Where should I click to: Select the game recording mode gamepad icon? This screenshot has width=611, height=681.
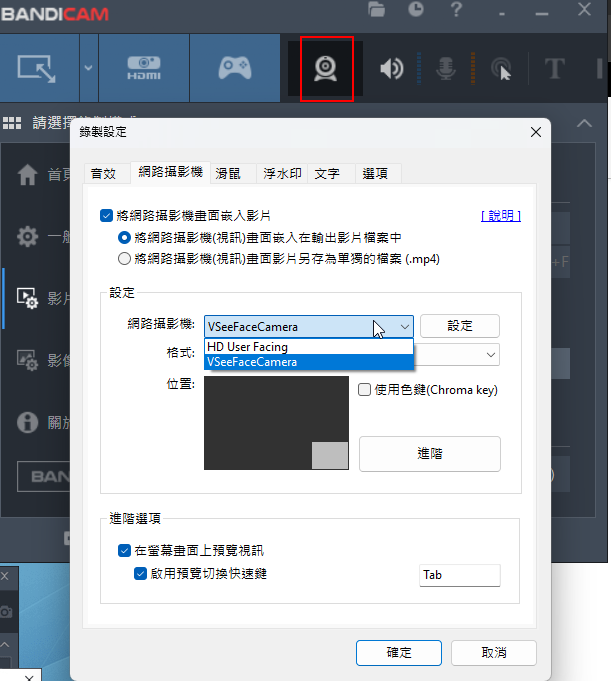[235, 68]
